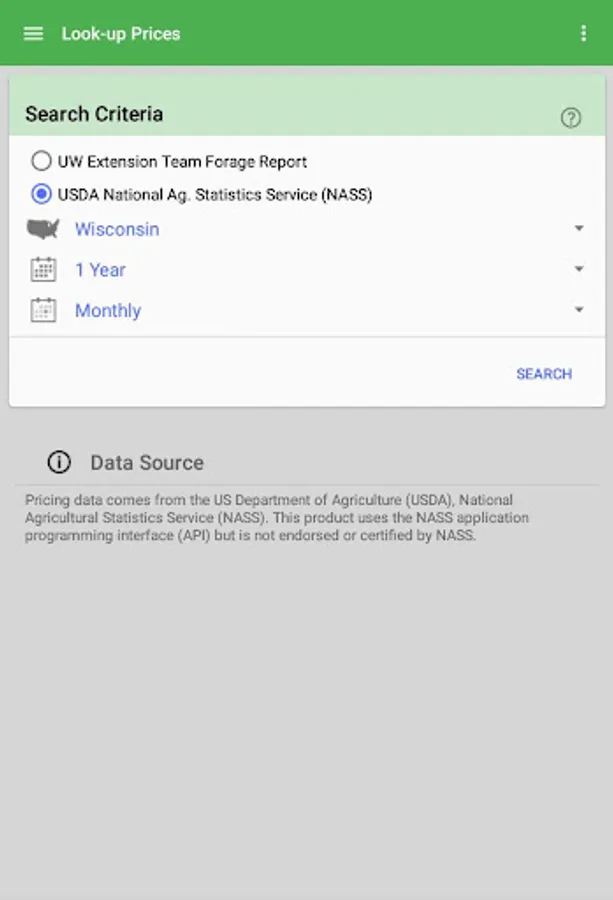
Task: Open the three-dot overflow menu
Action: 584,33
